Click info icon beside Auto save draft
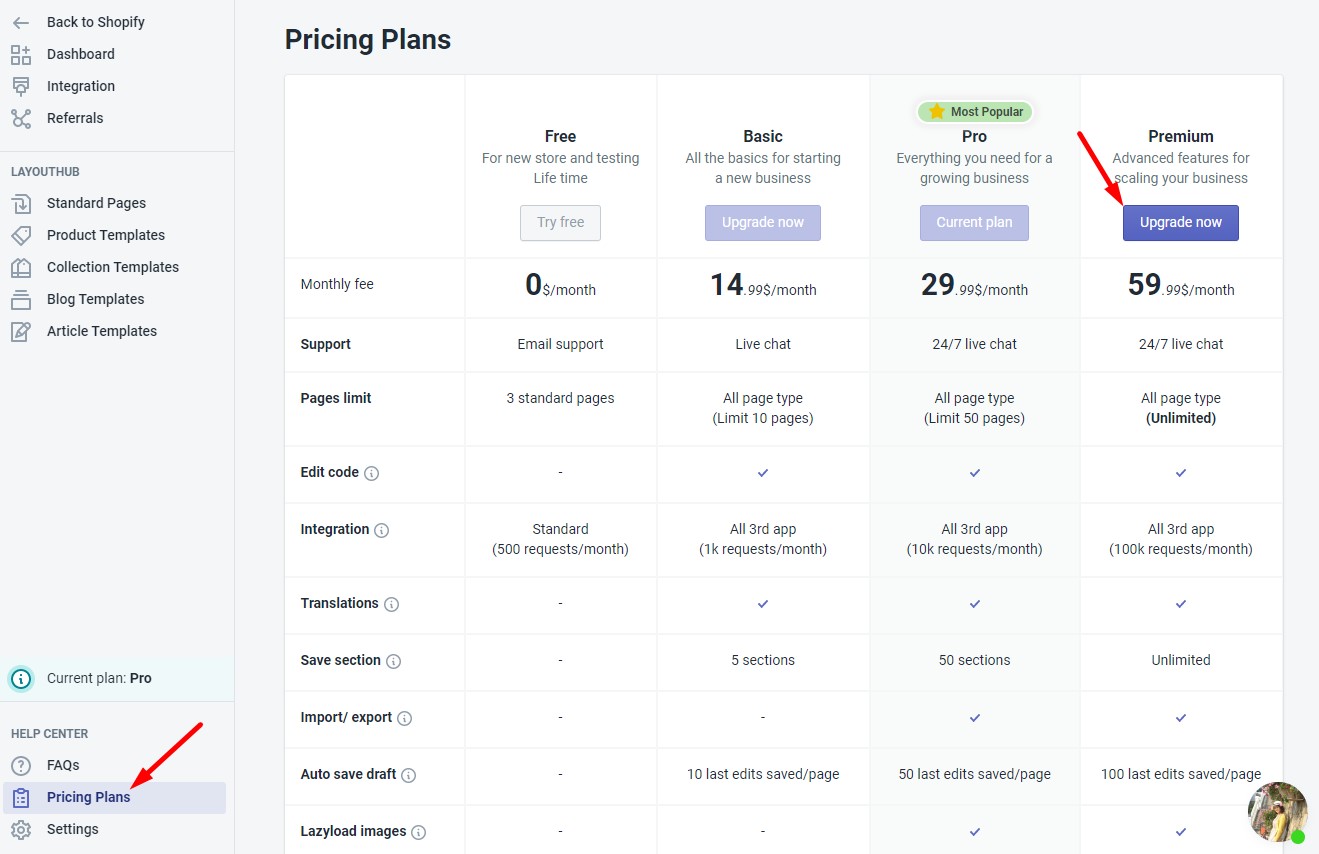1319x854 pixels. [409, 775]
